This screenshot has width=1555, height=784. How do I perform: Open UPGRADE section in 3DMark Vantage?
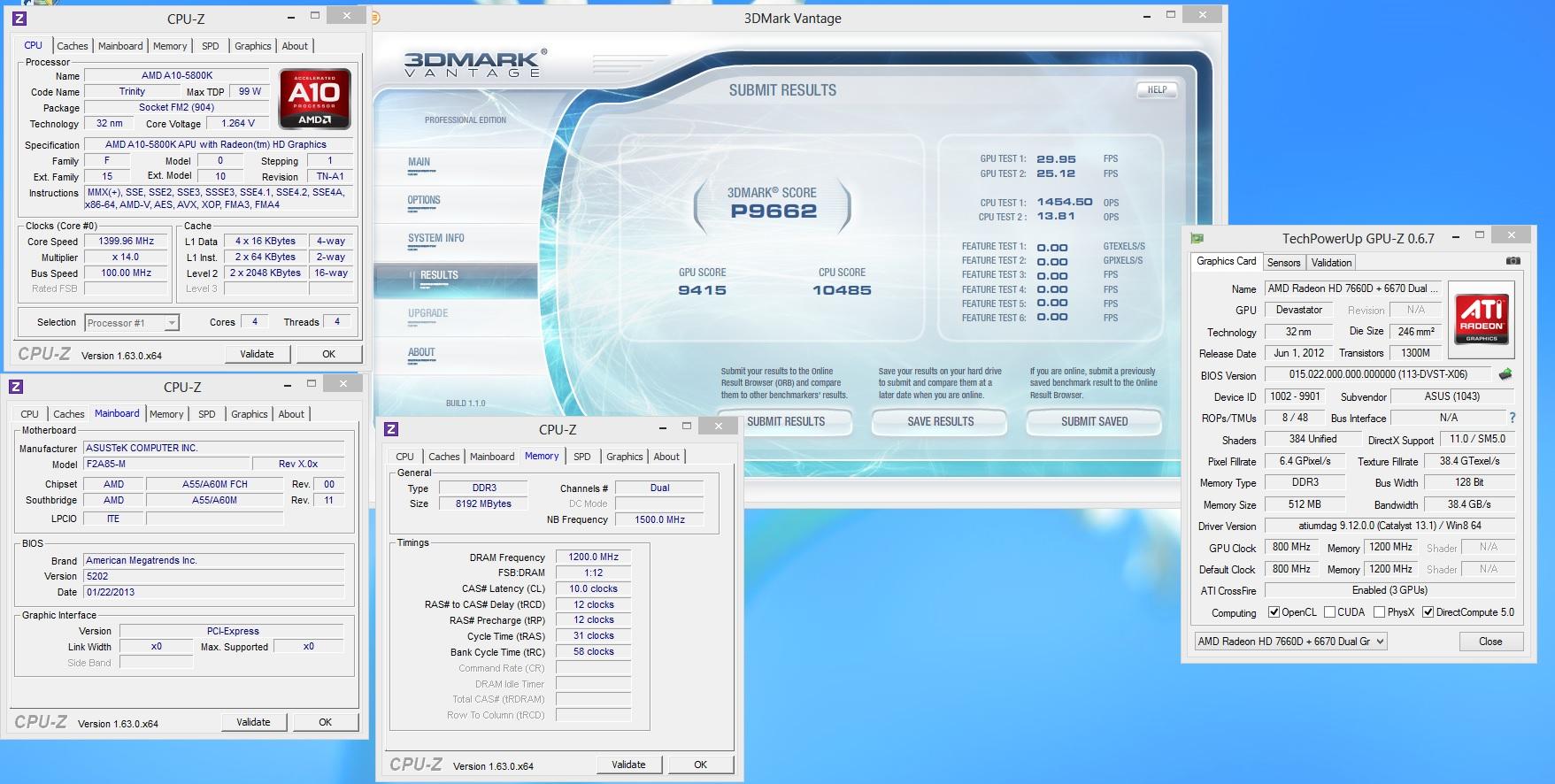[428, 313]
